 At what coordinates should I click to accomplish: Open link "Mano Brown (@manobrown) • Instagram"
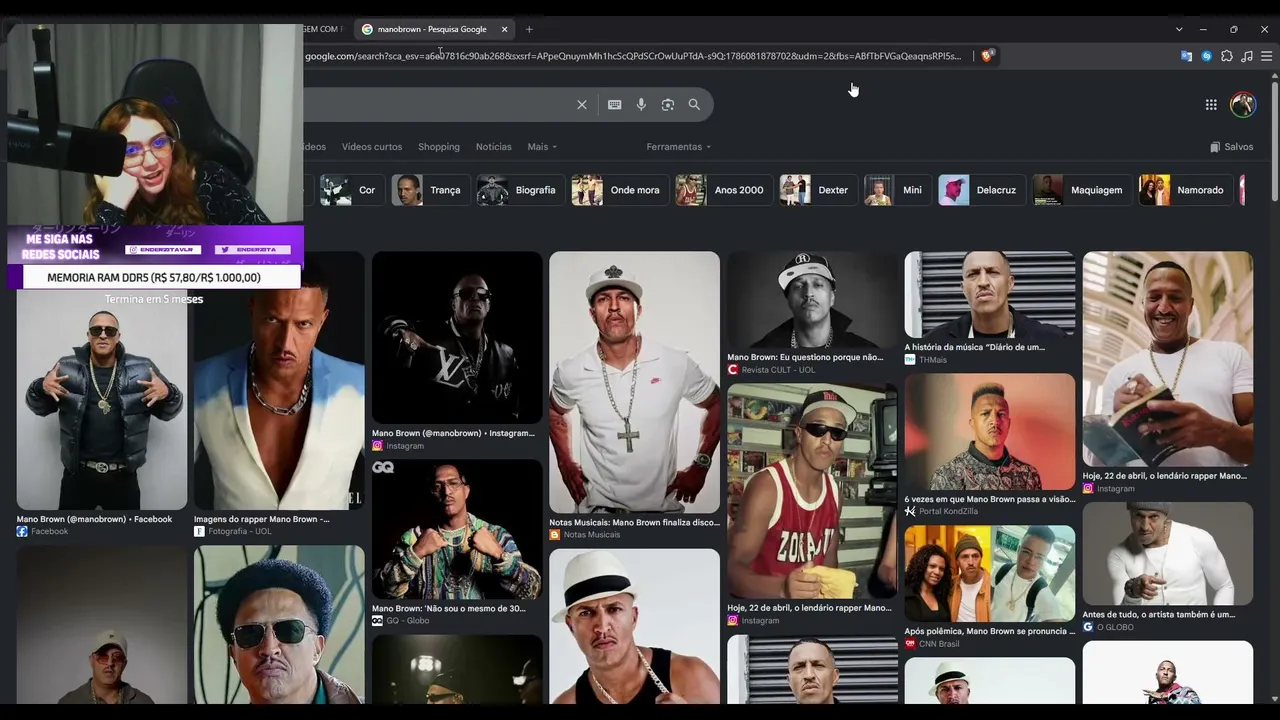[453, 434]
